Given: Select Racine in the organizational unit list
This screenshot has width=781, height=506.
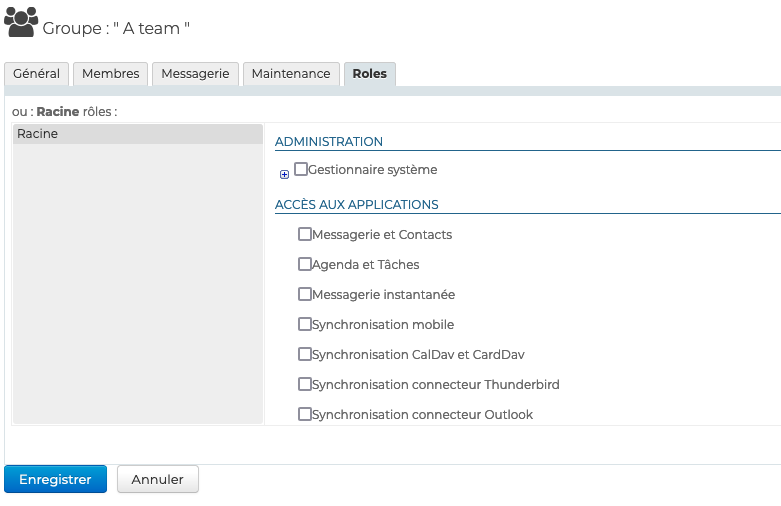Looking at the screenshot, I should pyautogui.click(x=137, y=134).
